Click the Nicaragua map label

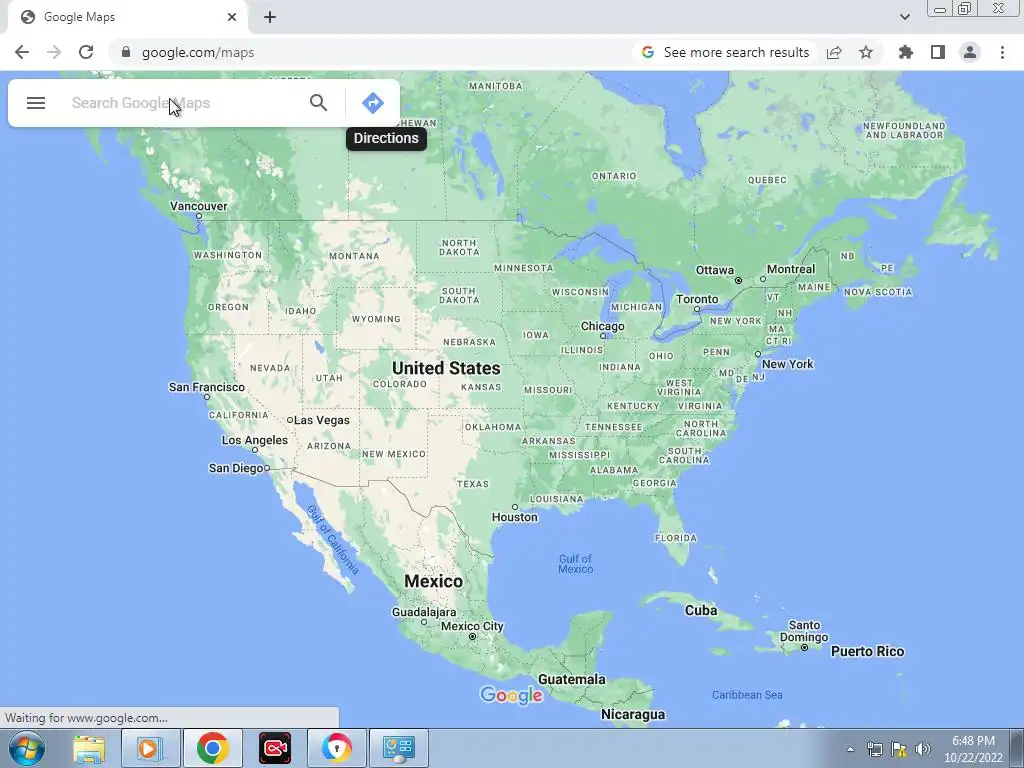tap(633, 715)
